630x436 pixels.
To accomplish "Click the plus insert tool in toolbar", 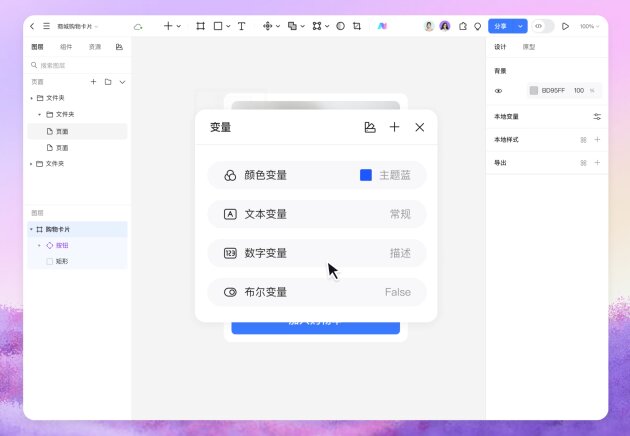I will [168, 26].
